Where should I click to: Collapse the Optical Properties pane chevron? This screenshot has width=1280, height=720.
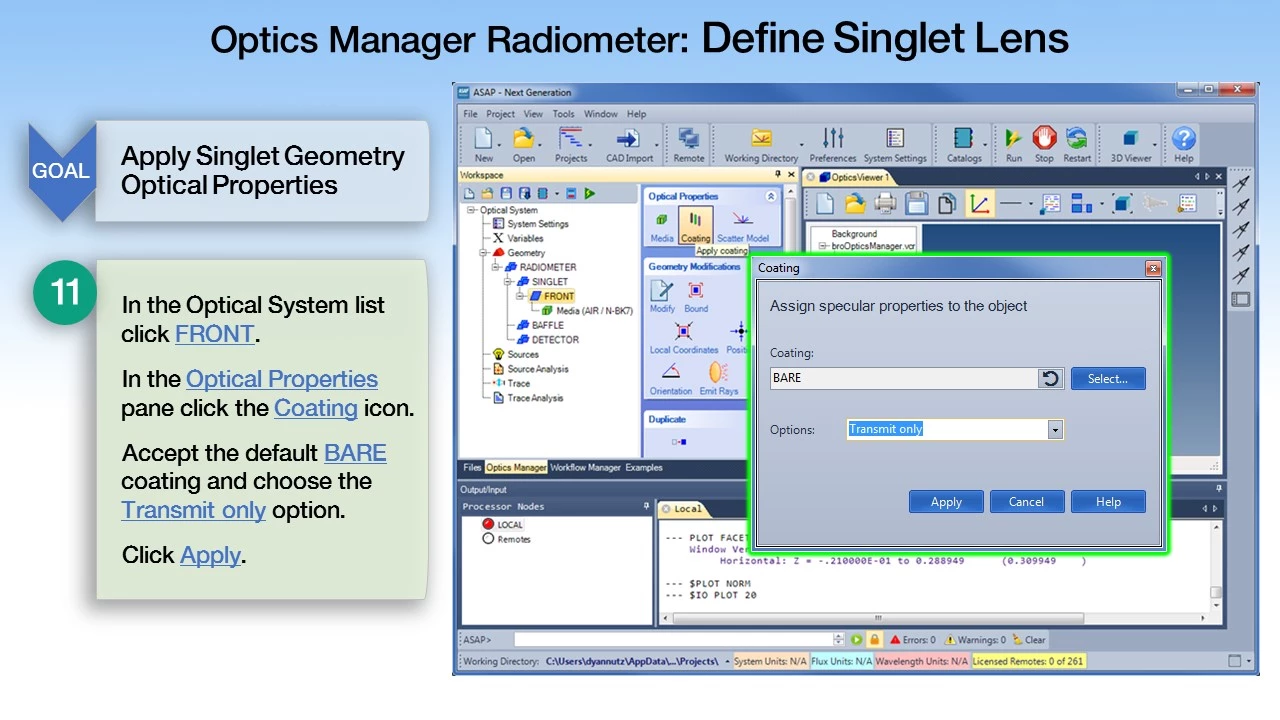[770, 197]
